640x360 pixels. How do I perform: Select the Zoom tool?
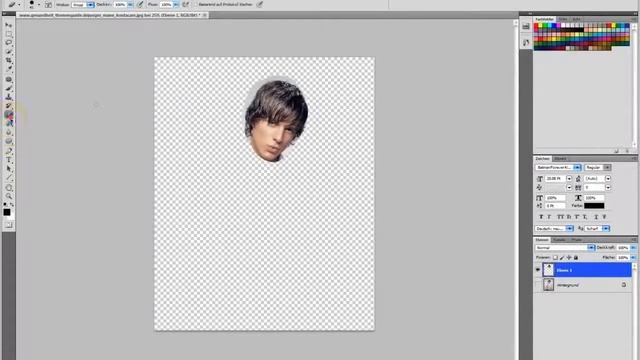9,196
